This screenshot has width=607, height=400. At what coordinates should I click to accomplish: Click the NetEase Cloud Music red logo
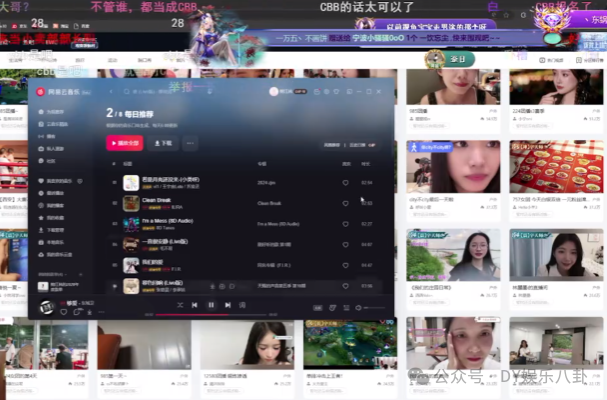[40, 92]
